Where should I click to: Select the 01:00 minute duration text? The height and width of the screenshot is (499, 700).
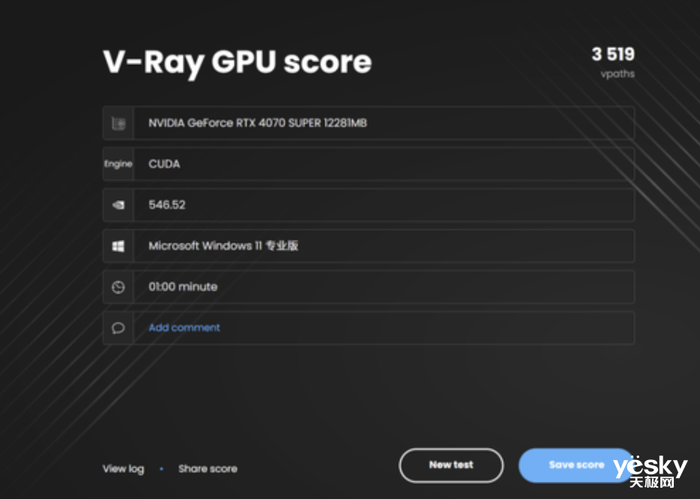tap(183, 287)
